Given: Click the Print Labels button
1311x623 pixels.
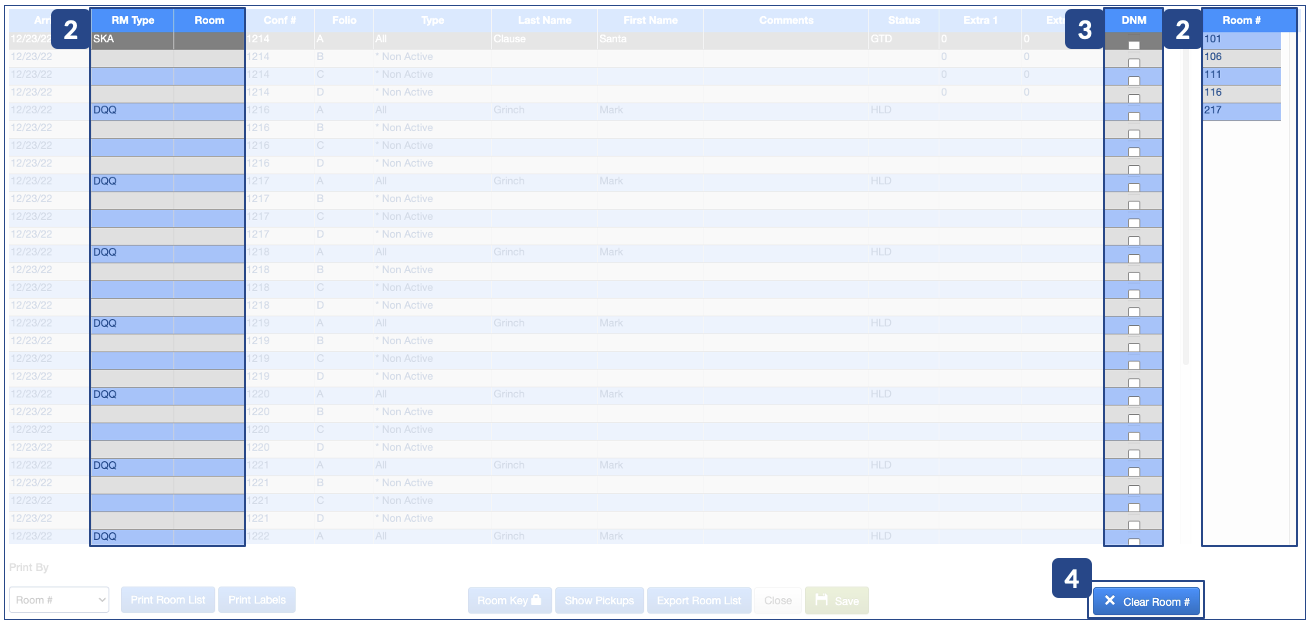Looking at the screenshot, I should [x=257, y=600].
